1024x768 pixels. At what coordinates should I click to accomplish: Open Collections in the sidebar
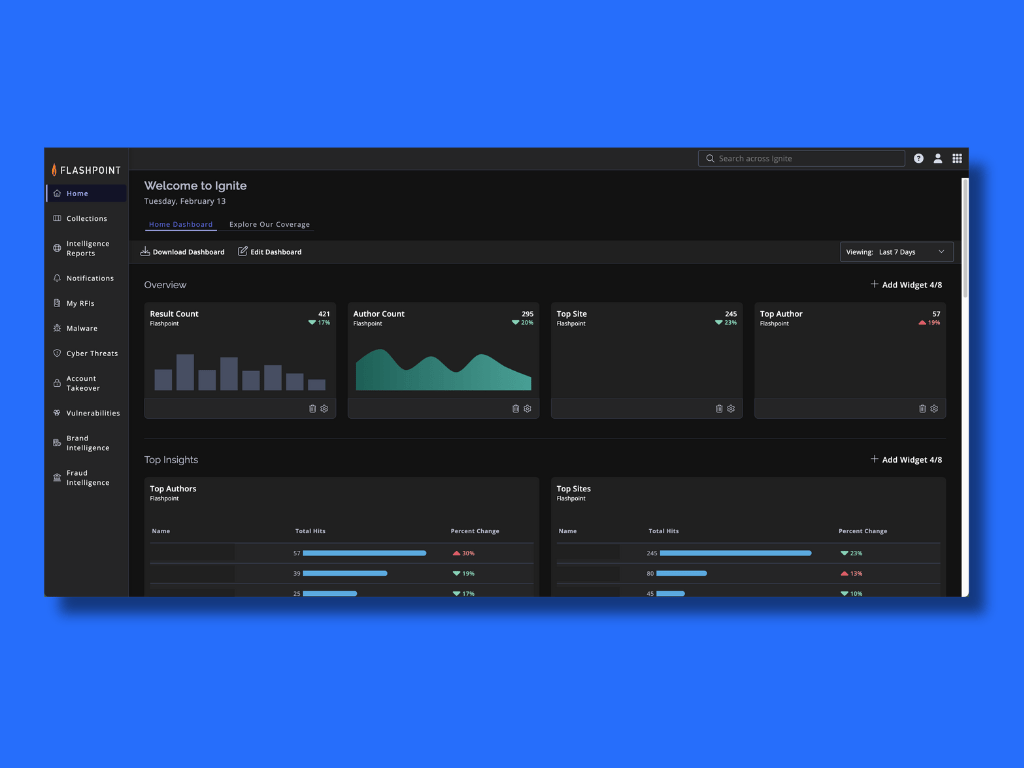coord(86,218)
